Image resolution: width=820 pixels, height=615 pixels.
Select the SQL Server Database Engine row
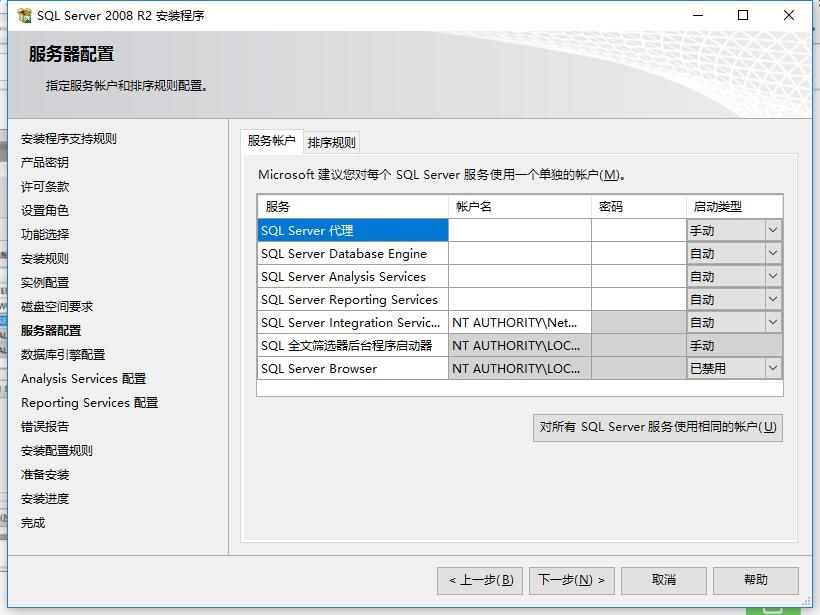click(353, 253)
